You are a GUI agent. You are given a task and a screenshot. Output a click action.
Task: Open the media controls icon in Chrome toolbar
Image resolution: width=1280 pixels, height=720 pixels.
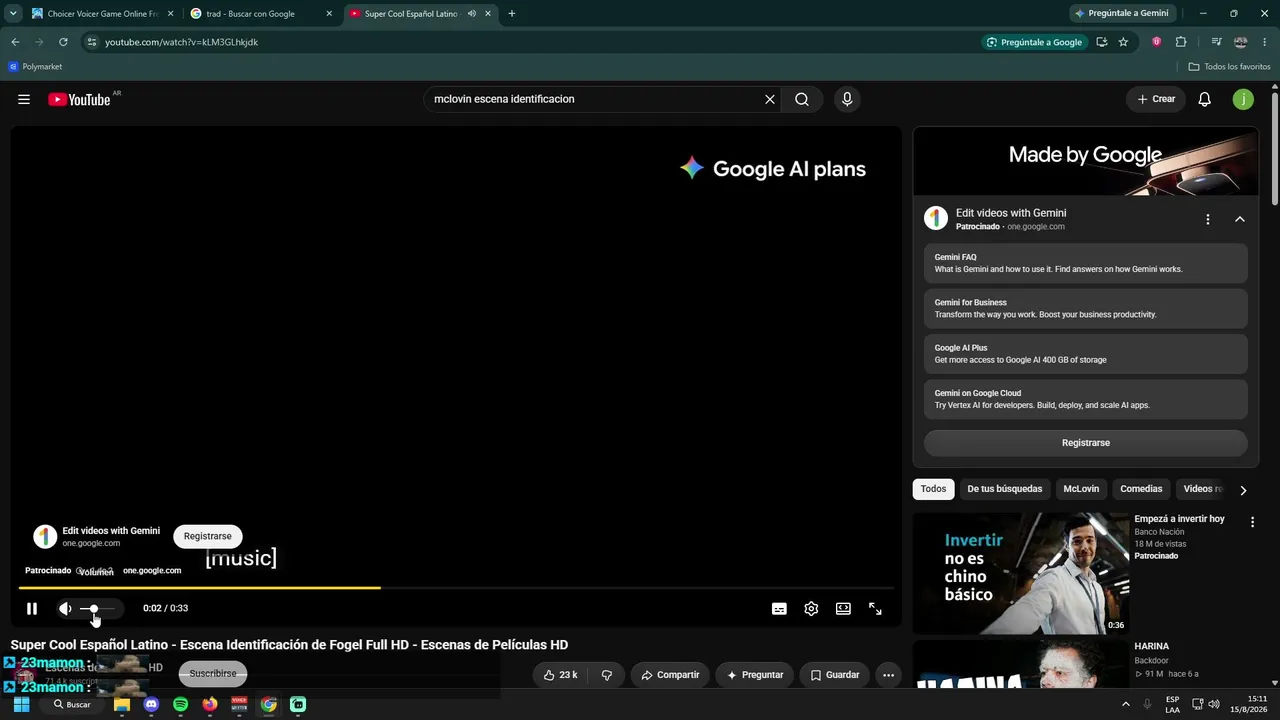(1216, 42)
